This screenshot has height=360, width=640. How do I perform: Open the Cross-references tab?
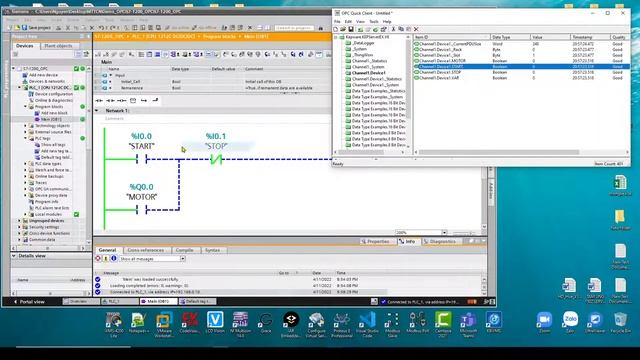click(x=145, y=250)
